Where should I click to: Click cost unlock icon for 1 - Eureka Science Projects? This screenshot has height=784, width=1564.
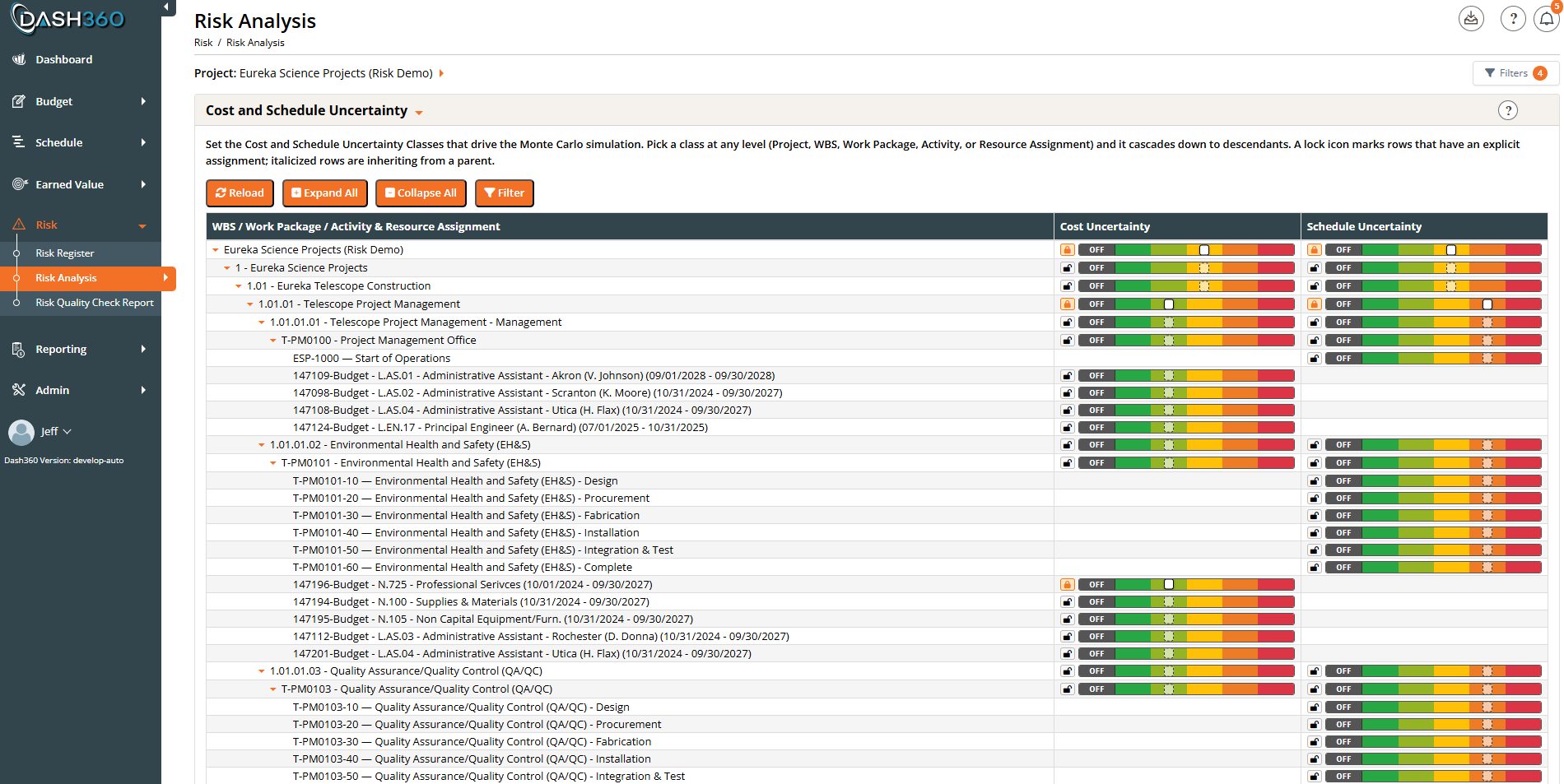click(1068, 267)
